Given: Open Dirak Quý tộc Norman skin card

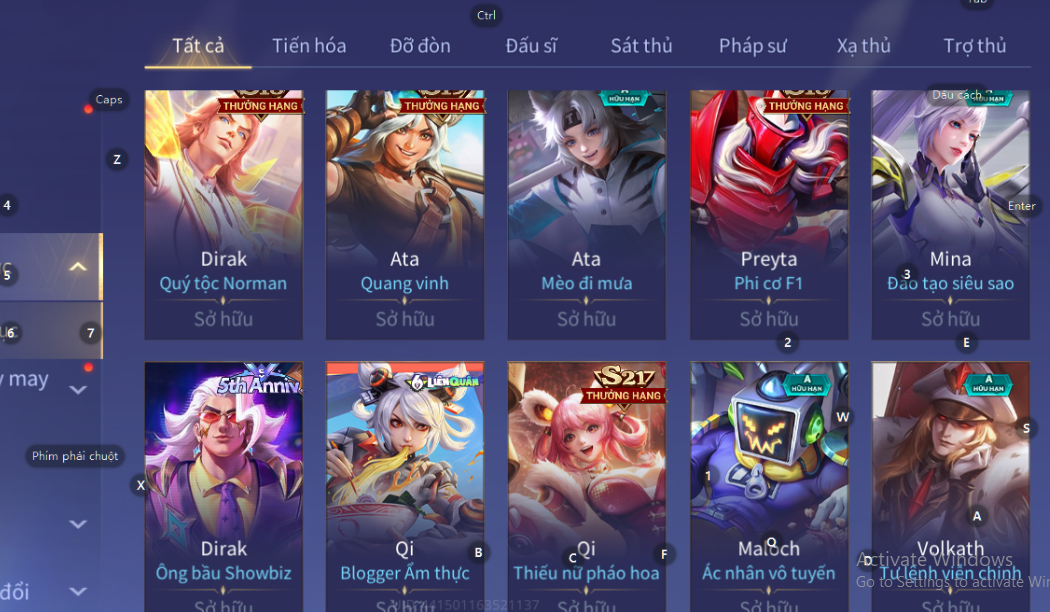Looking at the screenshot, I should pos(224,214).
